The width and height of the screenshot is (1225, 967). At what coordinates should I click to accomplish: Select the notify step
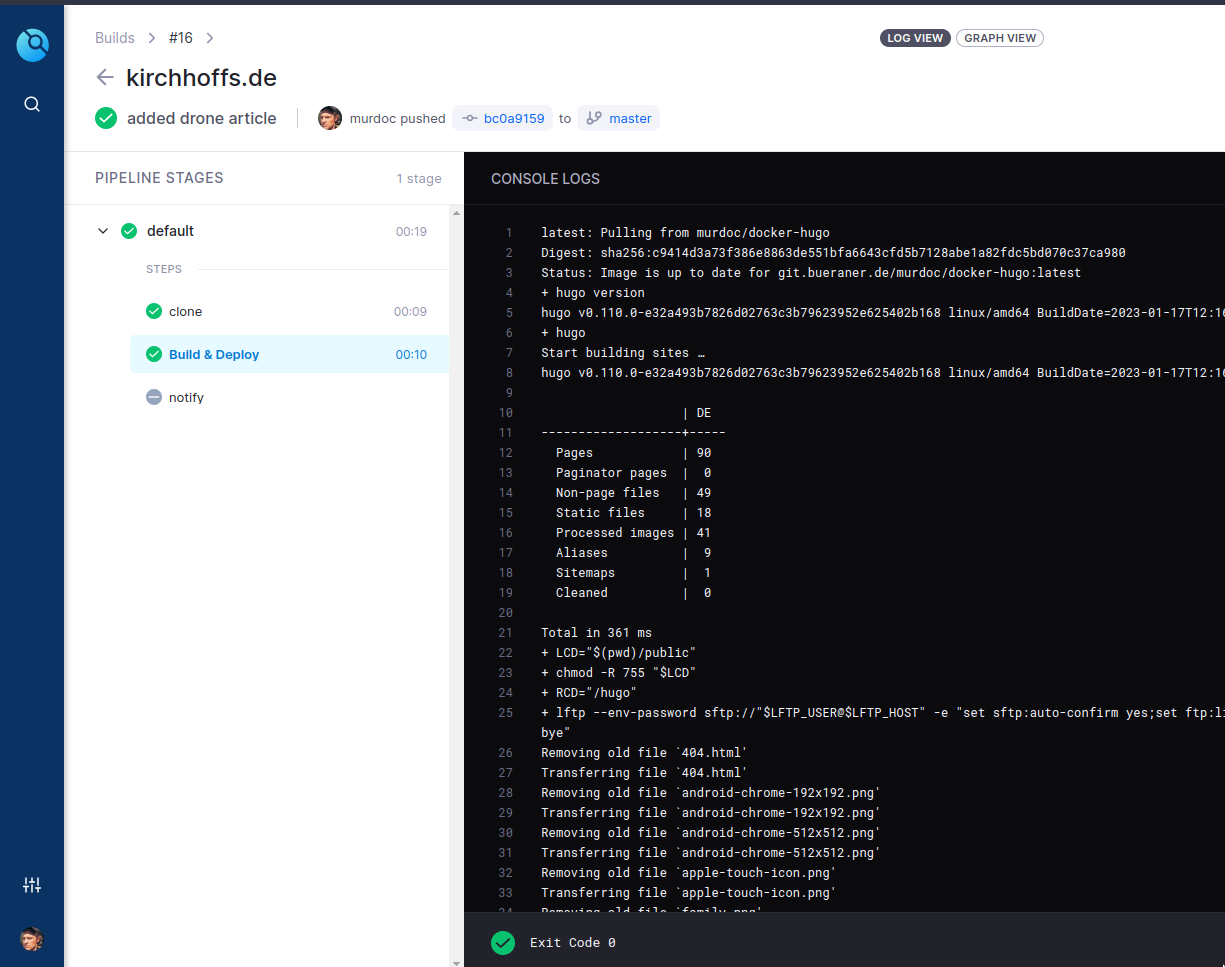tap(186, 397)
